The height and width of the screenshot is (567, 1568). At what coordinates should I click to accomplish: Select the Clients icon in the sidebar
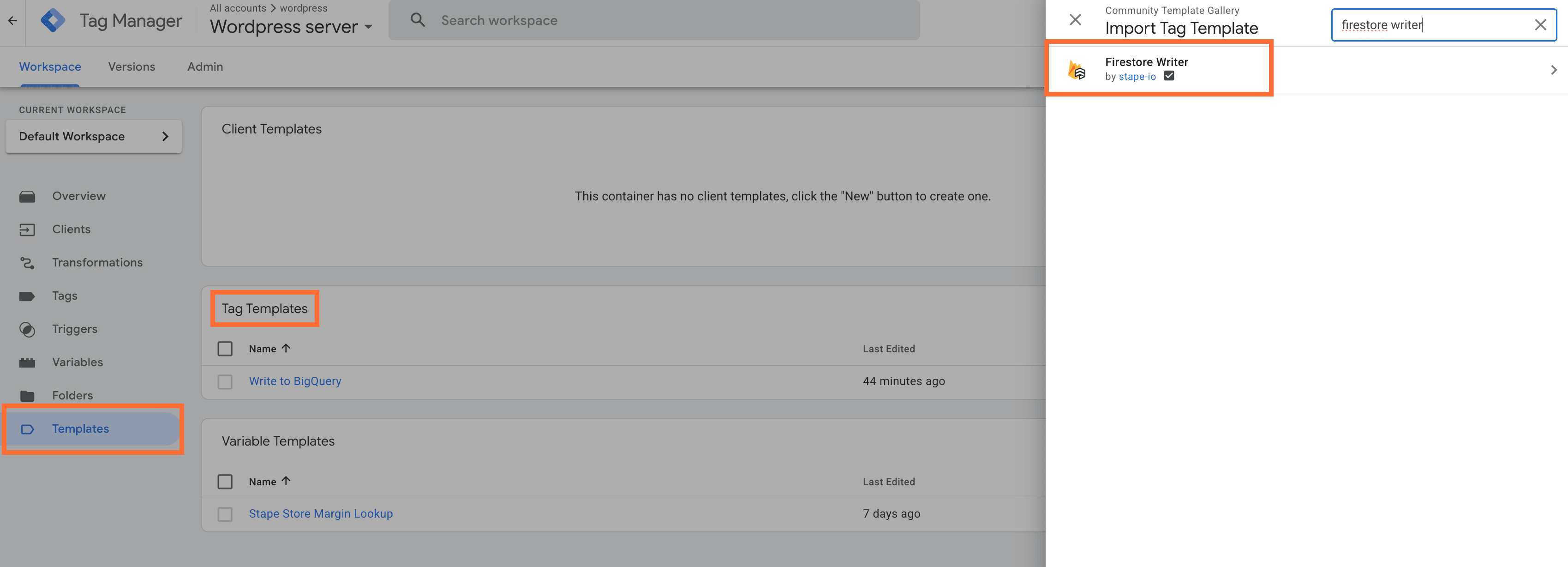point(27,229)
